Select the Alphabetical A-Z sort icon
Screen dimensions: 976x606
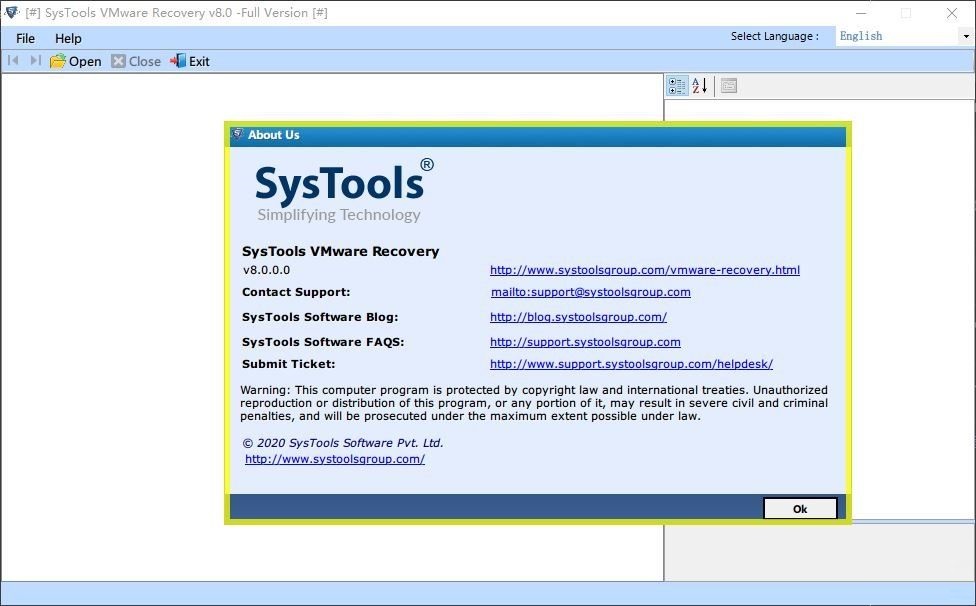(x=700, y=85)
